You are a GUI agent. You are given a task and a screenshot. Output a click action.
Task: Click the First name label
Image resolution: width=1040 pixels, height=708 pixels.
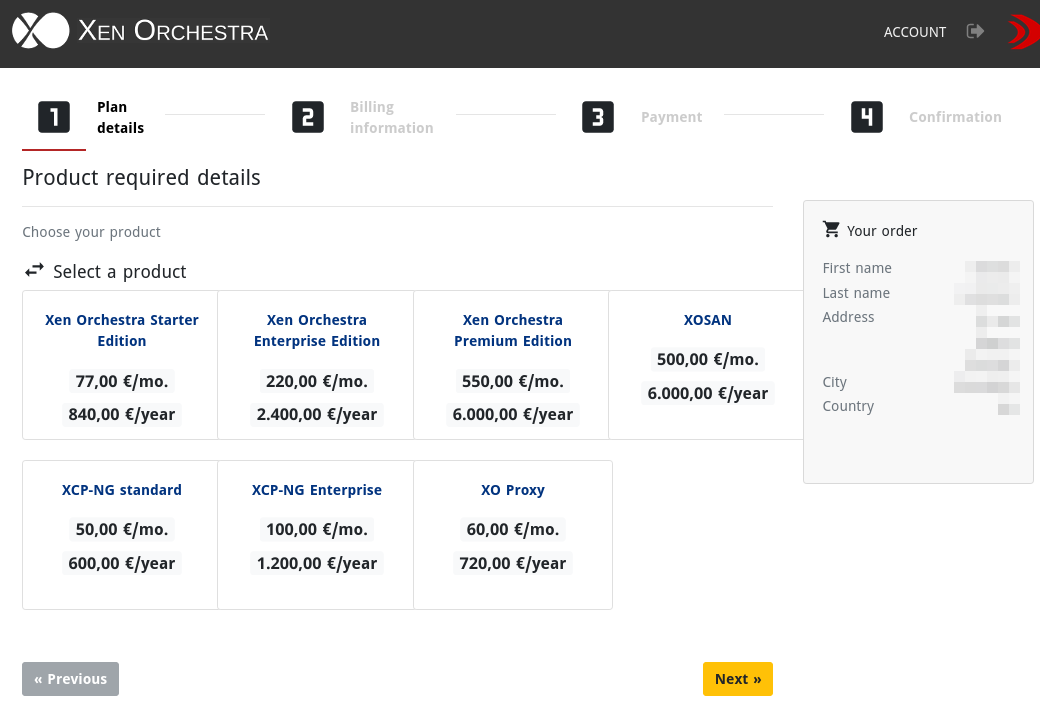(x=857, y=268)
